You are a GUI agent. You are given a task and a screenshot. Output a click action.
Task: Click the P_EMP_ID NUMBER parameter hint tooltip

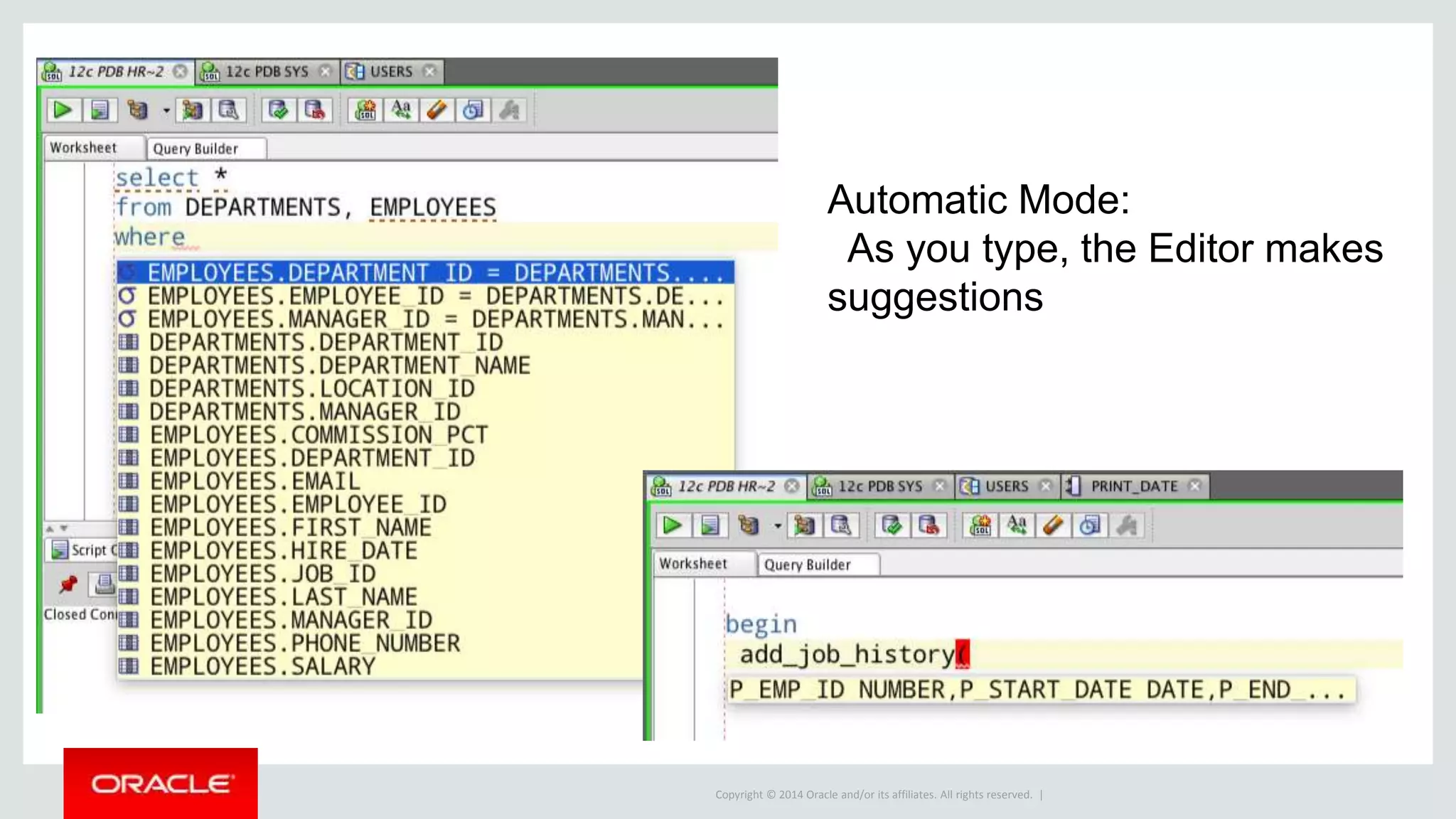(1041, 690)
